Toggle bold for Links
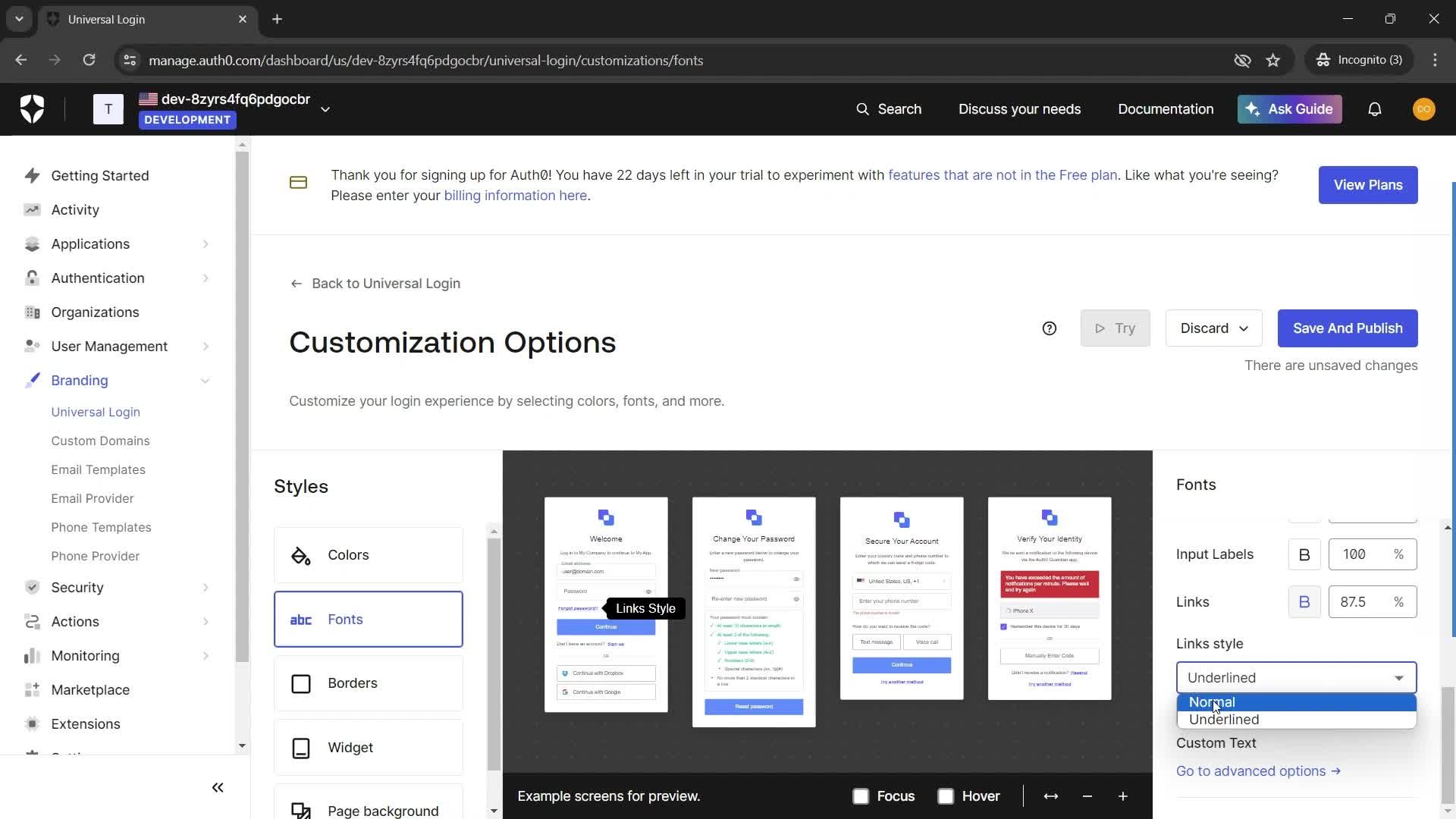Viewport: 1456px width, 819px height. pos(1304,602)
